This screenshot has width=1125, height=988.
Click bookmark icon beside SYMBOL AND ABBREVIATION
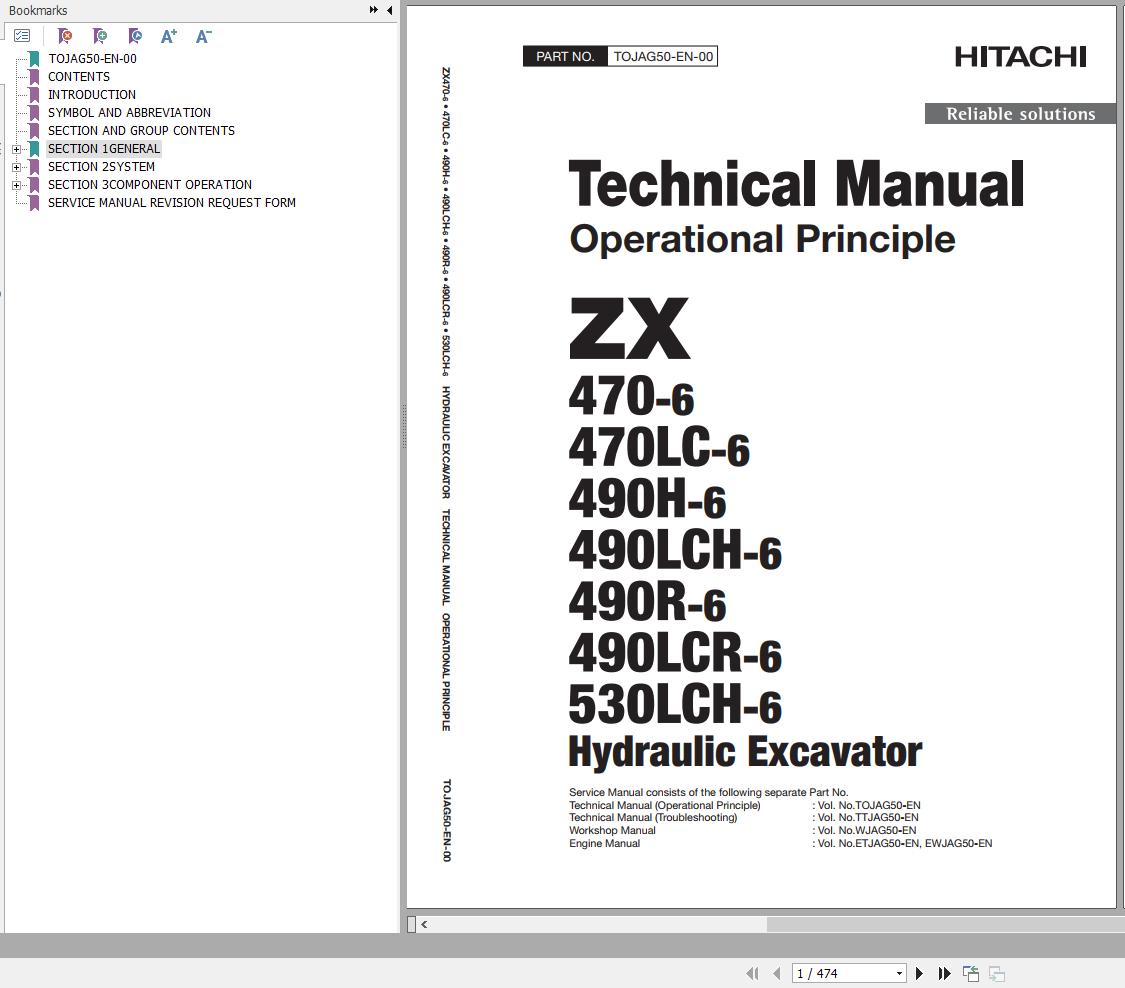[x=34, y=113]
